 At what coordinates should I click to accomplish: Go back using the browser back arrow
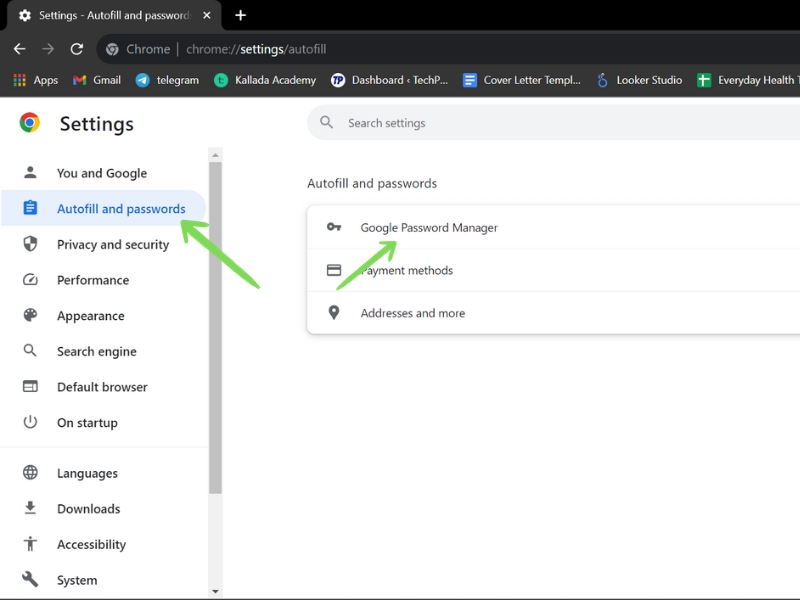point(19,49)
